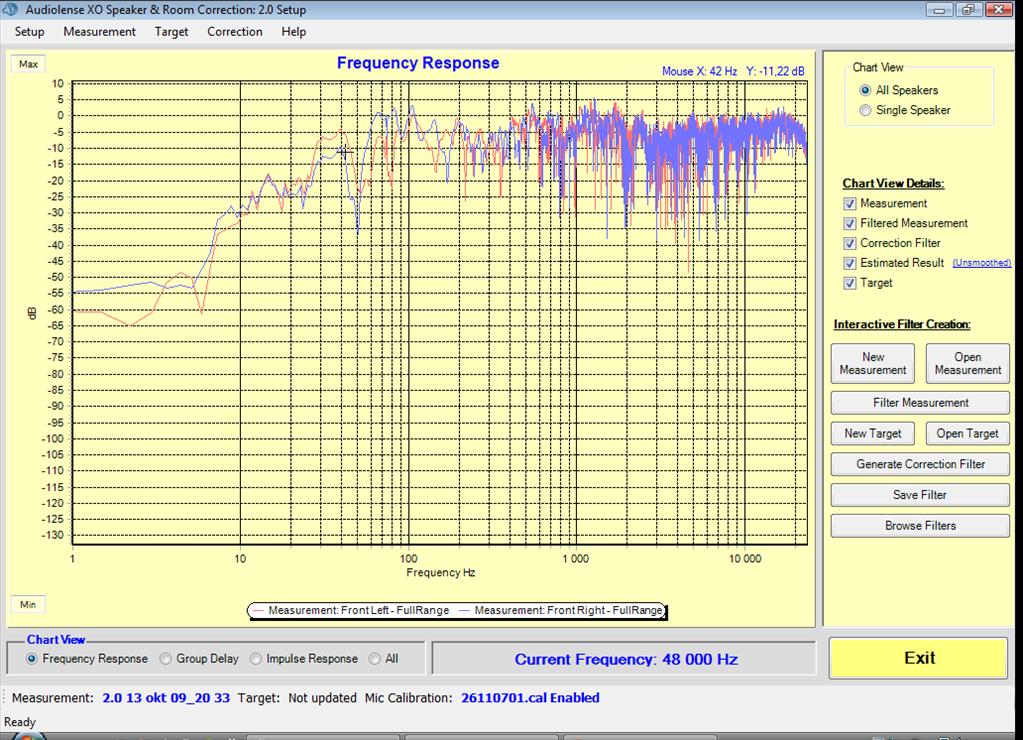
Task: Toggle the Filtered Measurement checkbox
Action: [849, 224]
